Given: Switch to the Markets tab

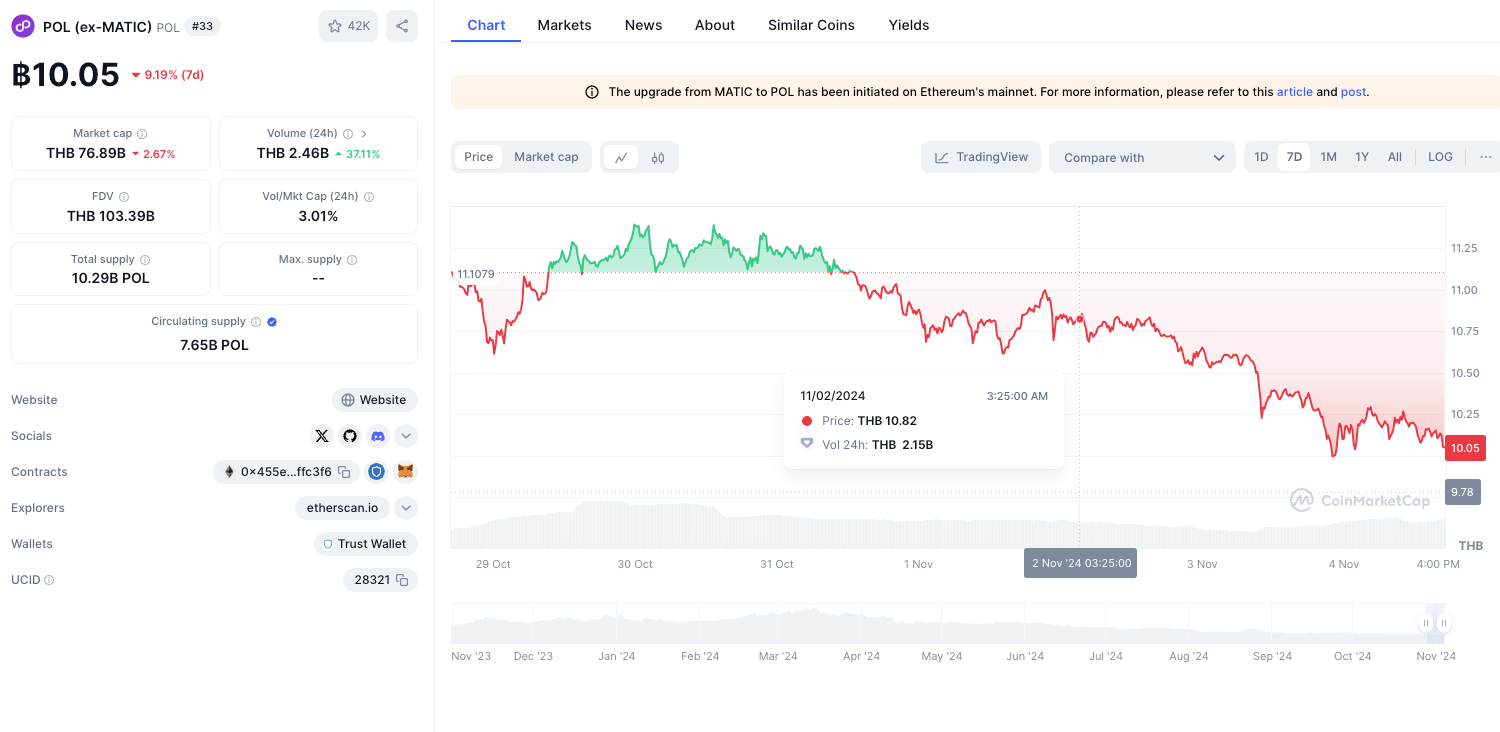Looking at the screenshot, I should click(x=564, y=25).
